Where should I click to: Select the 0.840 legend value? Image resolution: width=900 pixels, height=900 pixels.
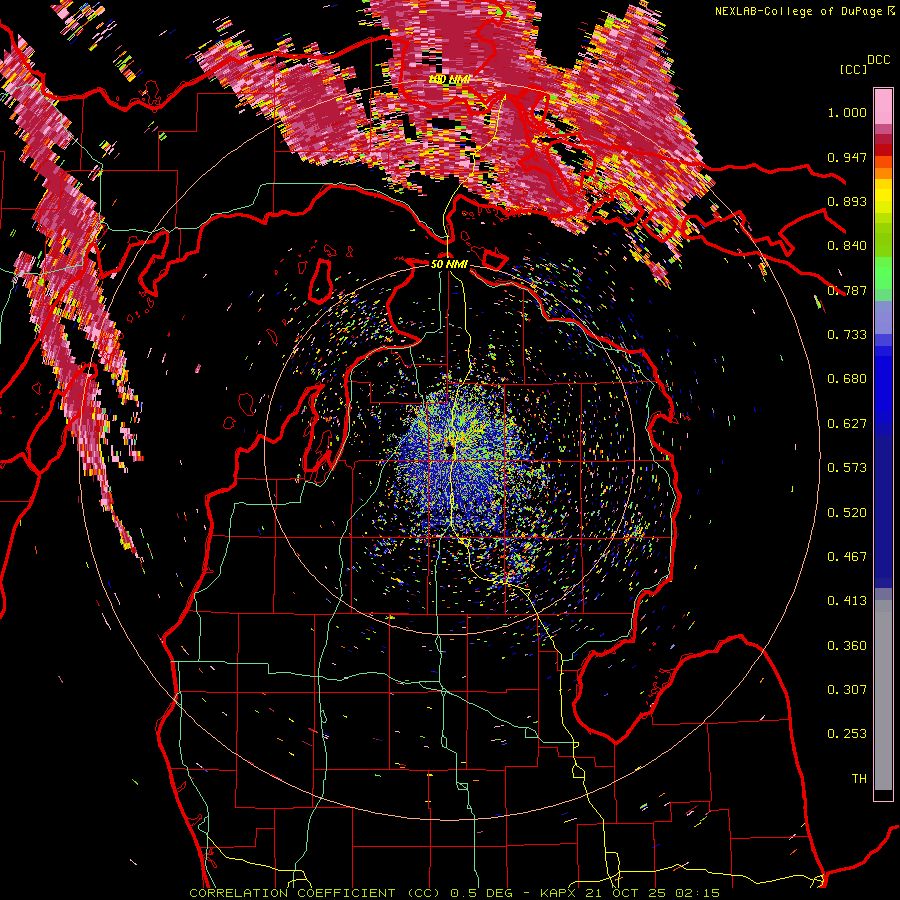coord(847,246)
